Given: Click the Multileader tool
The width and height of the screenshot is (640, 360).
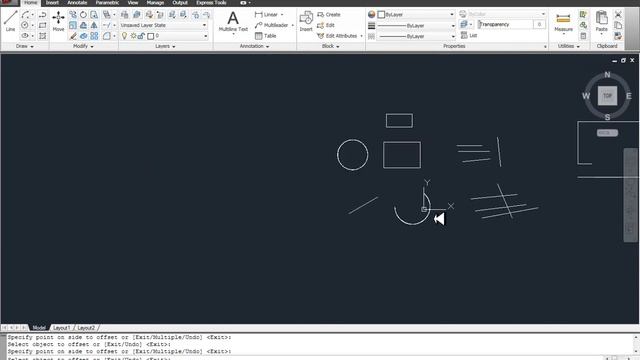Looking at the screenshot, I should pyautogui.click(x=272, y=25).
